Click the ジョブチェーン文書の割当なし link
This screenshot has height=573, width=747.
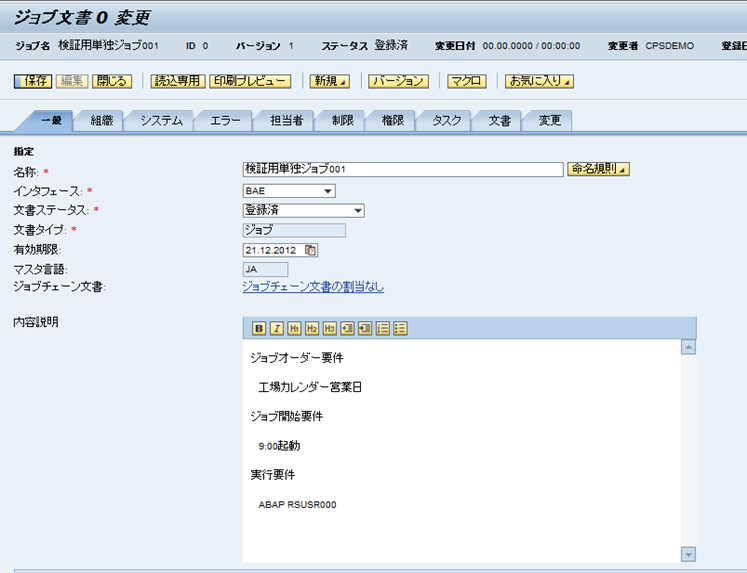click(x=313, y=287)
